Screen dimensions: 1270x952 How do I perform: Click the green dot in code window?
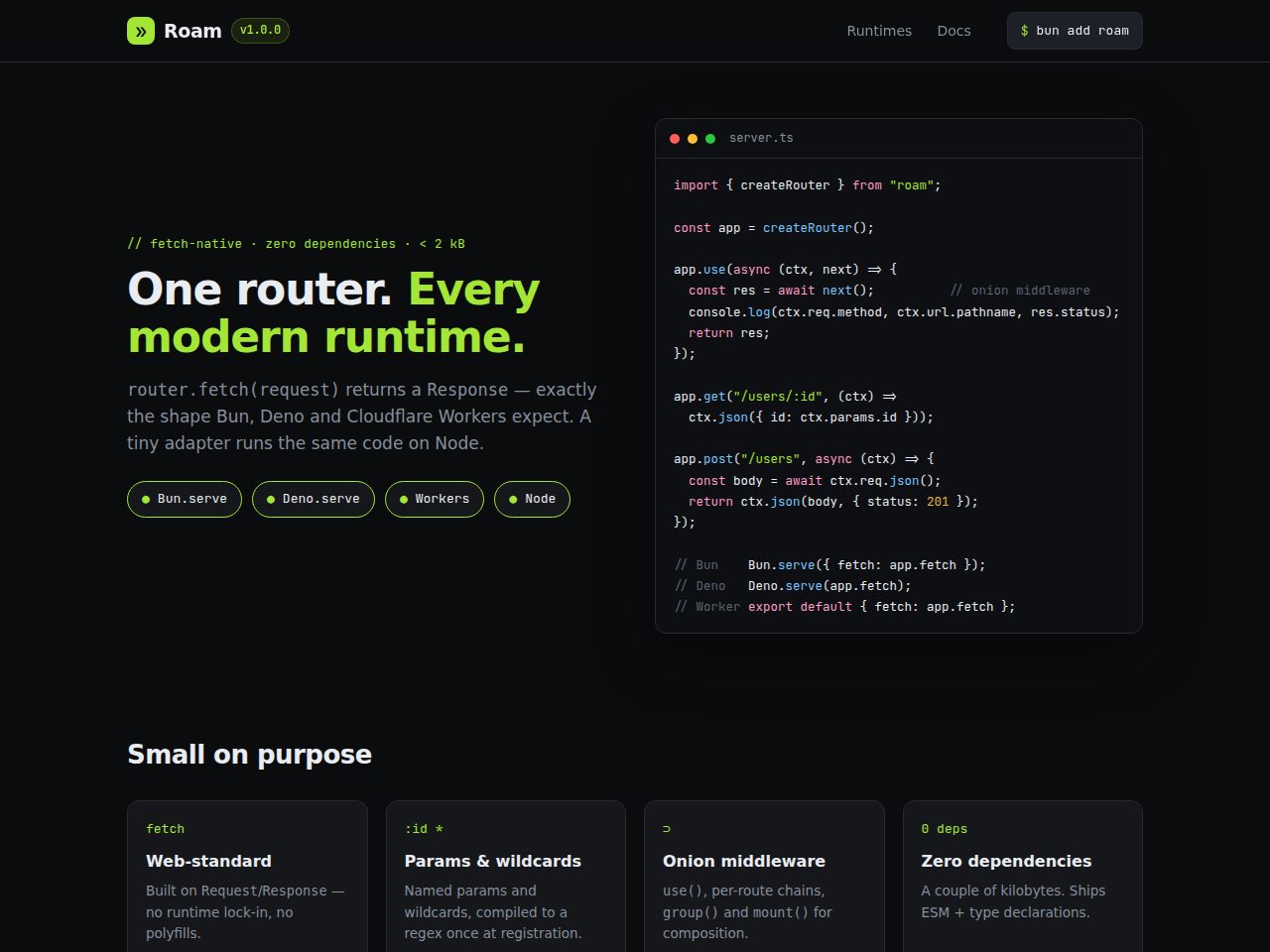coord(710,139)
